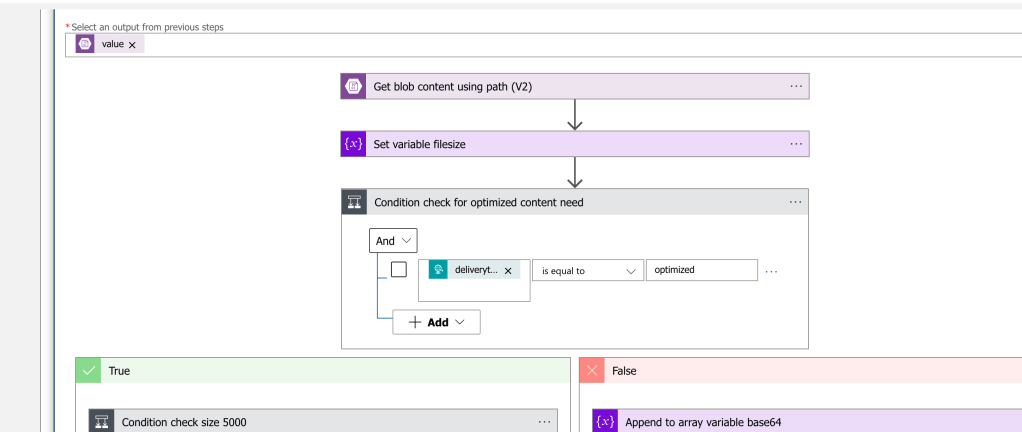
Task: Click the Set variable filesize variable icon
Action: (x=353, y=144)
